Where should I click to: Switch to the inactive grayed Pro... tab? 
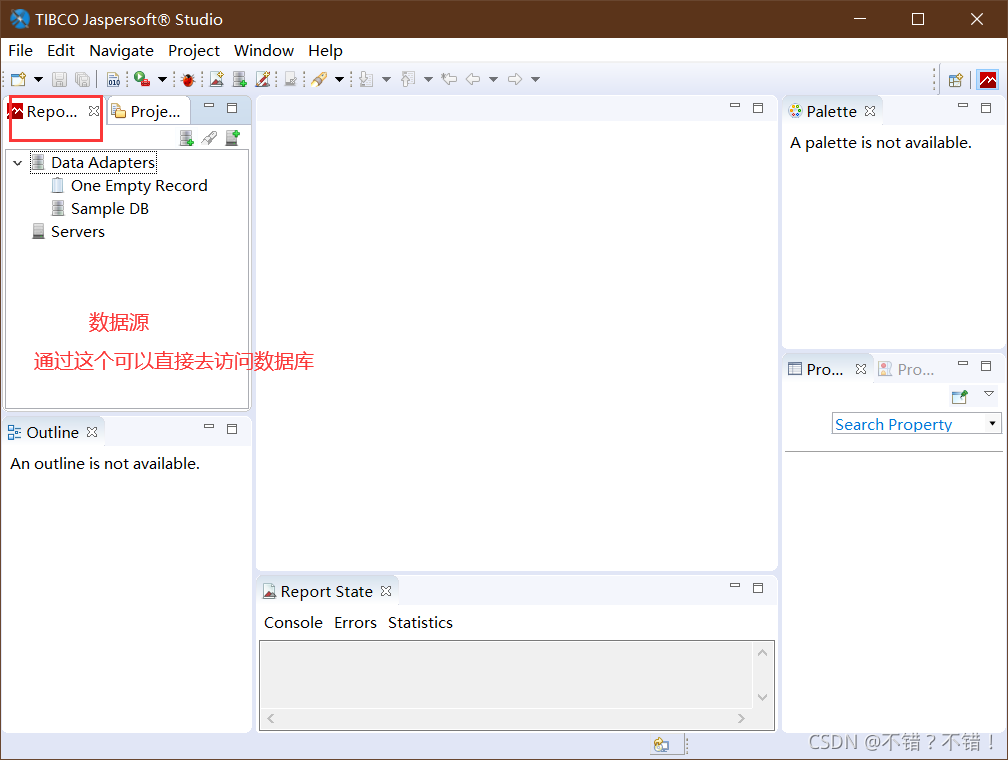[906, 370]
